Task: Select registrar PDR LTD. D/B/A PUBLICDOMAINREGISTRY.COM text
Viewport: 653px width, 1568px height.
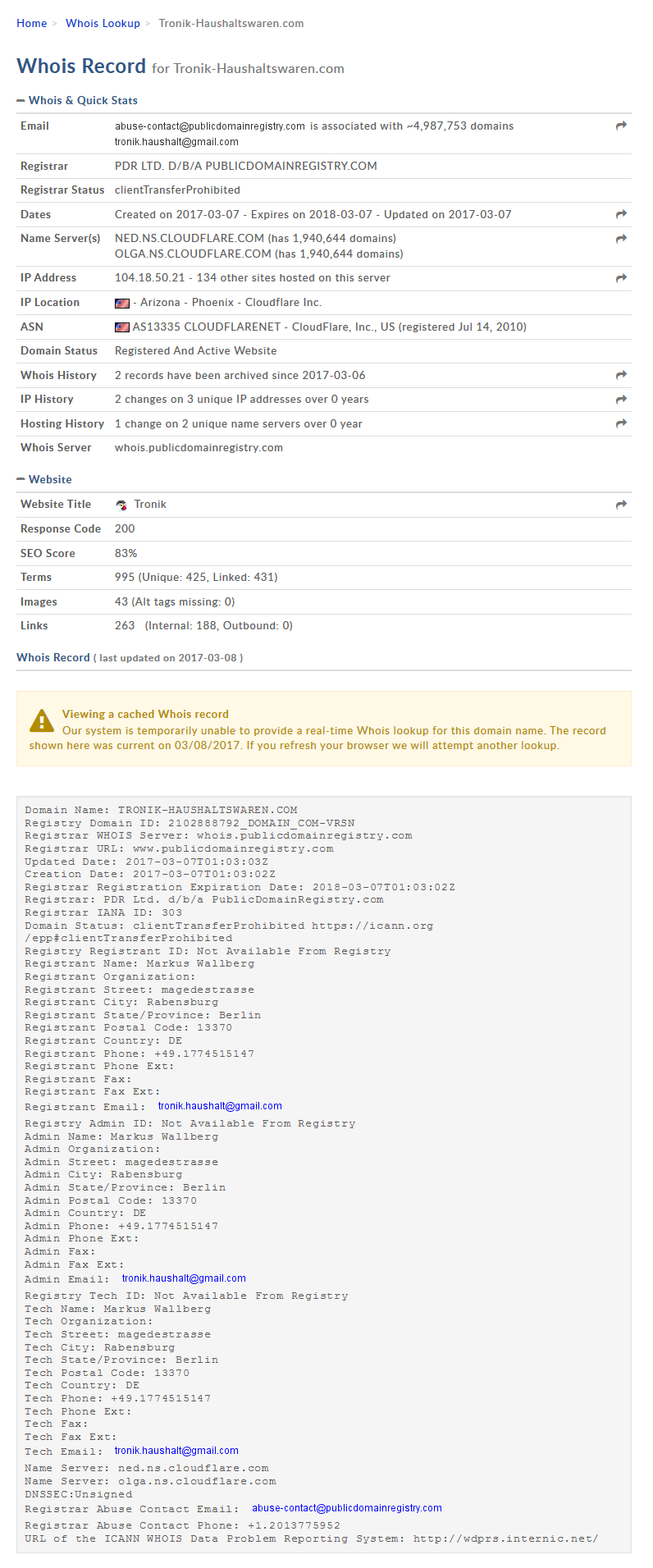Action: (x=246, y=166)
